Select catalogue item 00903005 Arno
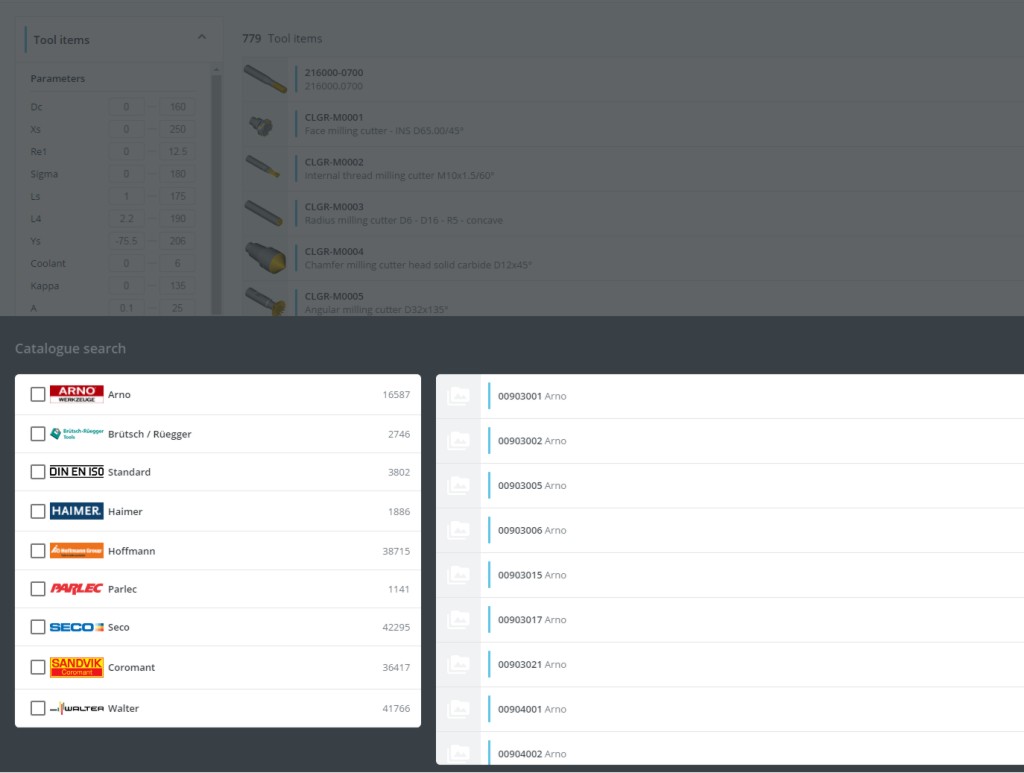The image size is (1024, 773). pyautogui.click(x=730, y=485)
